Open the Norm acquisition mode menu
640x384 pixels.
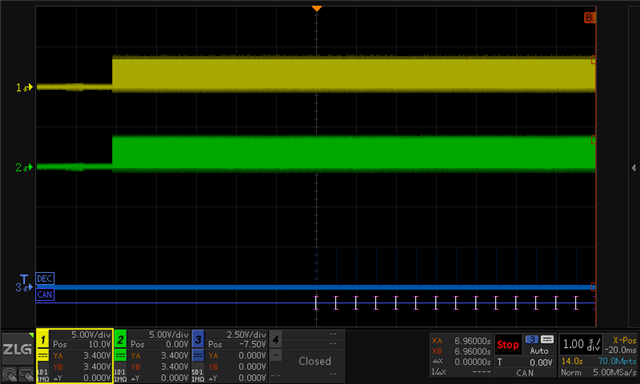click(570, 373)
